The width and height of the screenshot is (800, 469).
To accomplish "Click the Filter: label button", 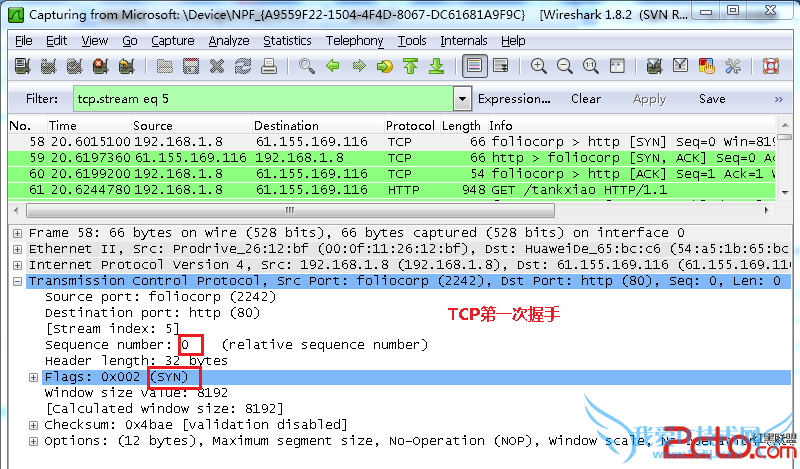I will pos(42,98).
